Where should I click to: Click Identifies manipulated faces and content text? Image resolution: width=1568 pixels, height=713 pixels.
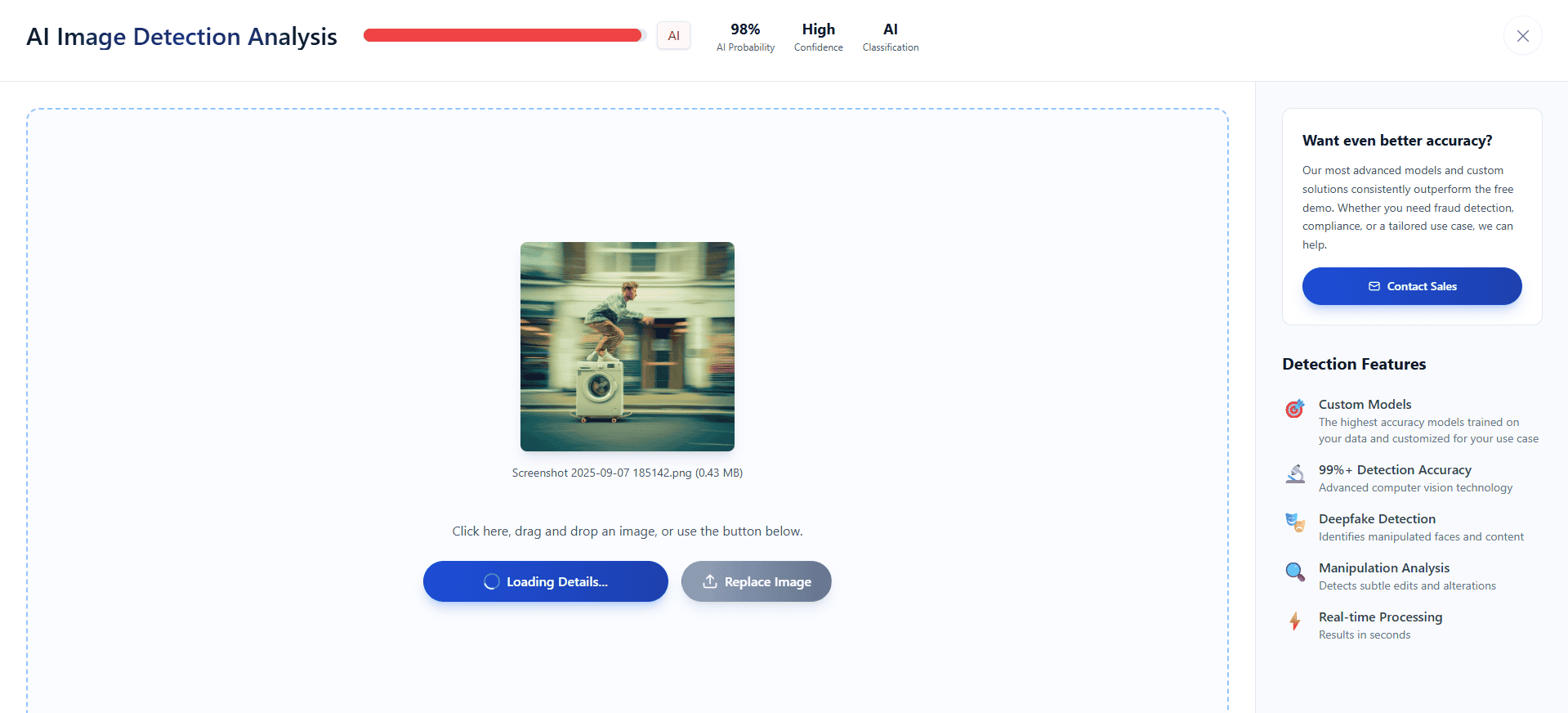point(1421,536)
